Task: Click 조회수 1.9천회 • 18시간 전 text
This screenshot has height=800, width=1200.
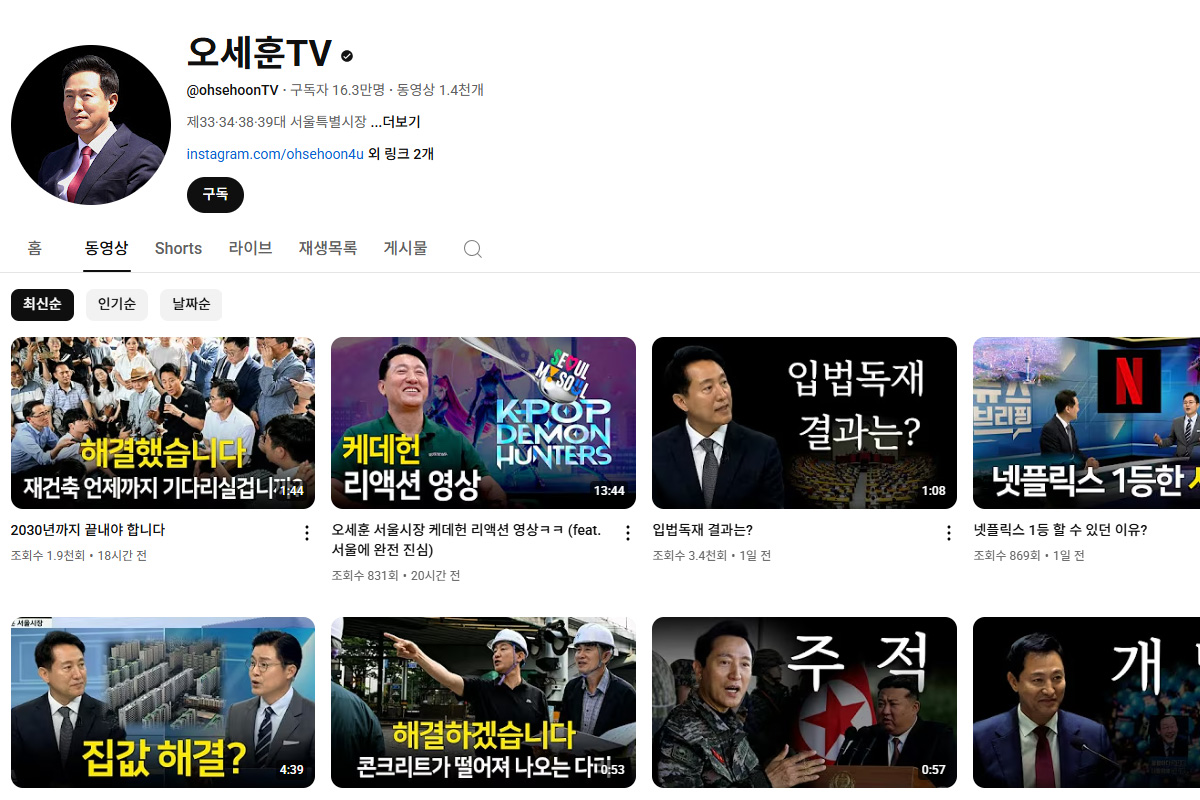Action: pos(79,555)
